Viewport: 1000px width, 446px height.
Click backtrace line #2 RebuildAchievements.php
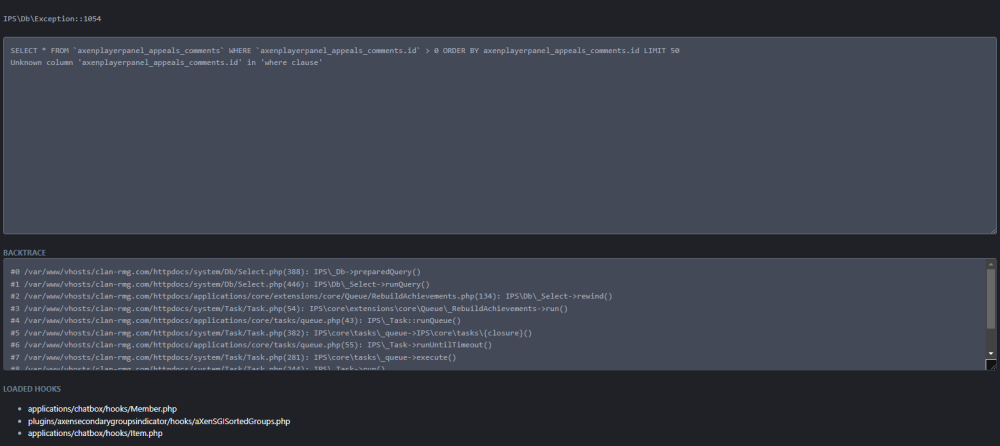tap(310, 296)
